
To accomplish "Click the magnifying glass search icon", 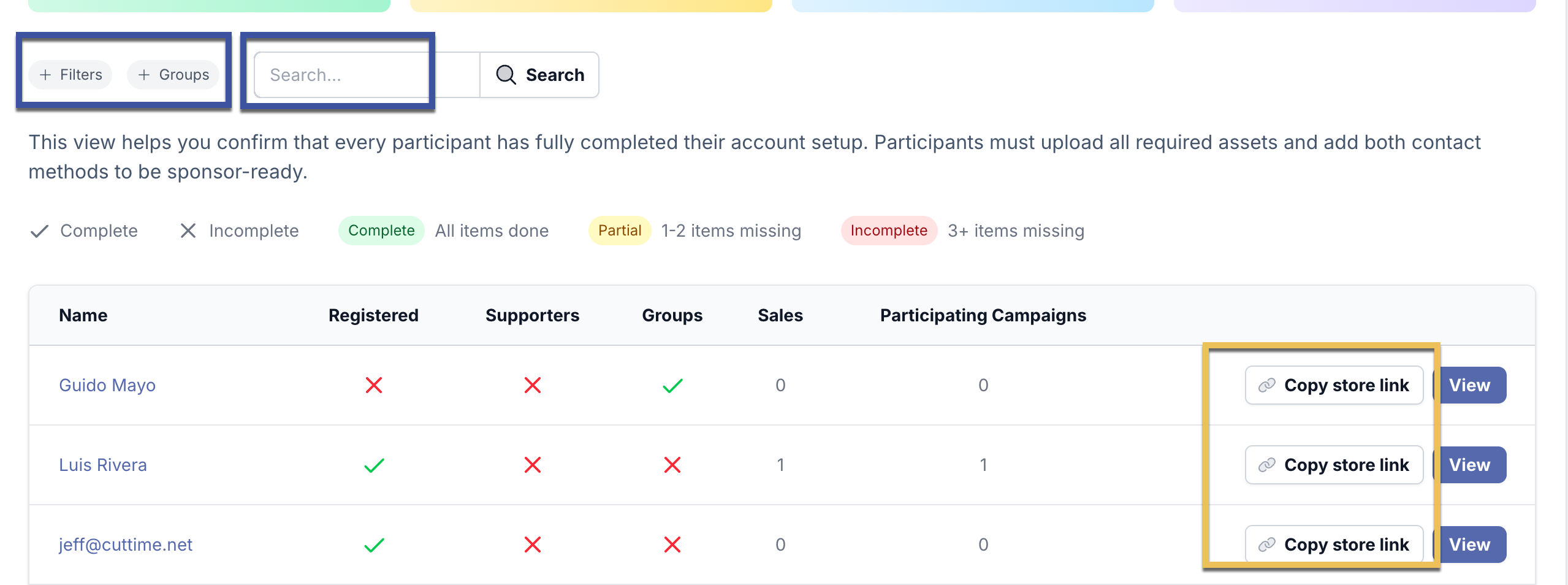I will [506, 75].
